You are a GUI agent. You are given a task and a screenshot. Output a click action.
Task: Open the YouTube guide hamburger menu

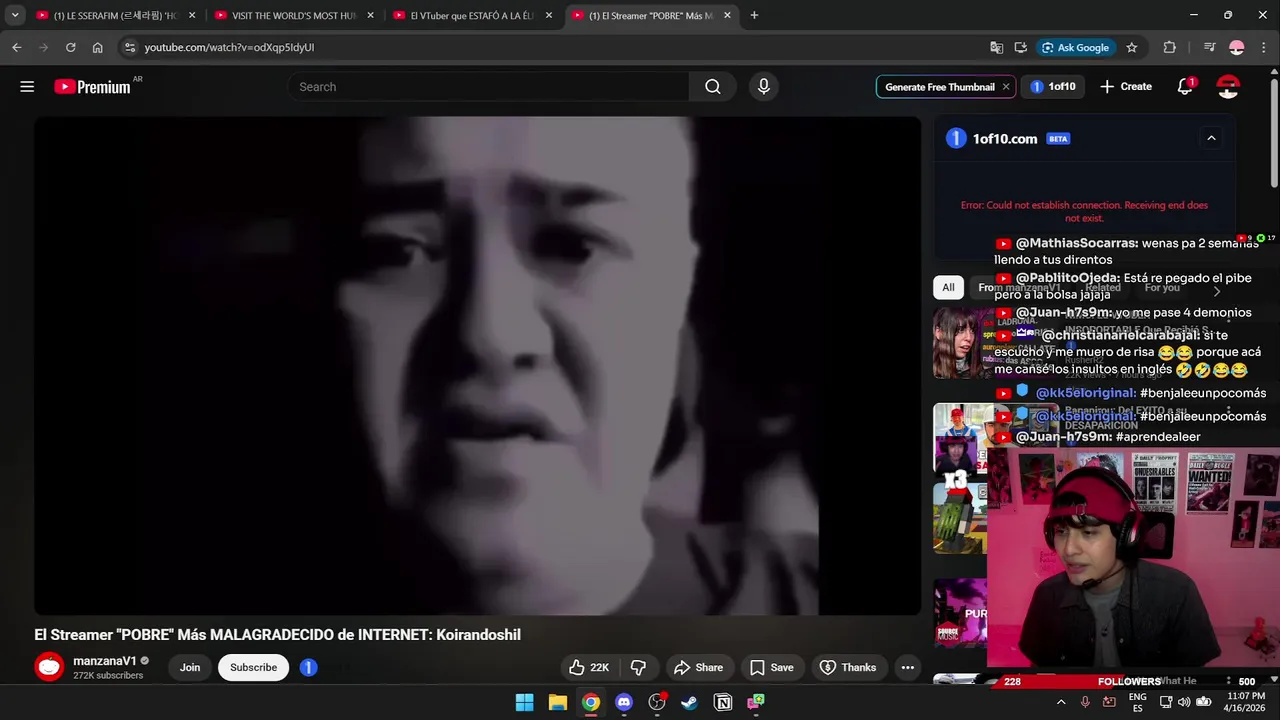pyautogui.click(x=27, y=87)
